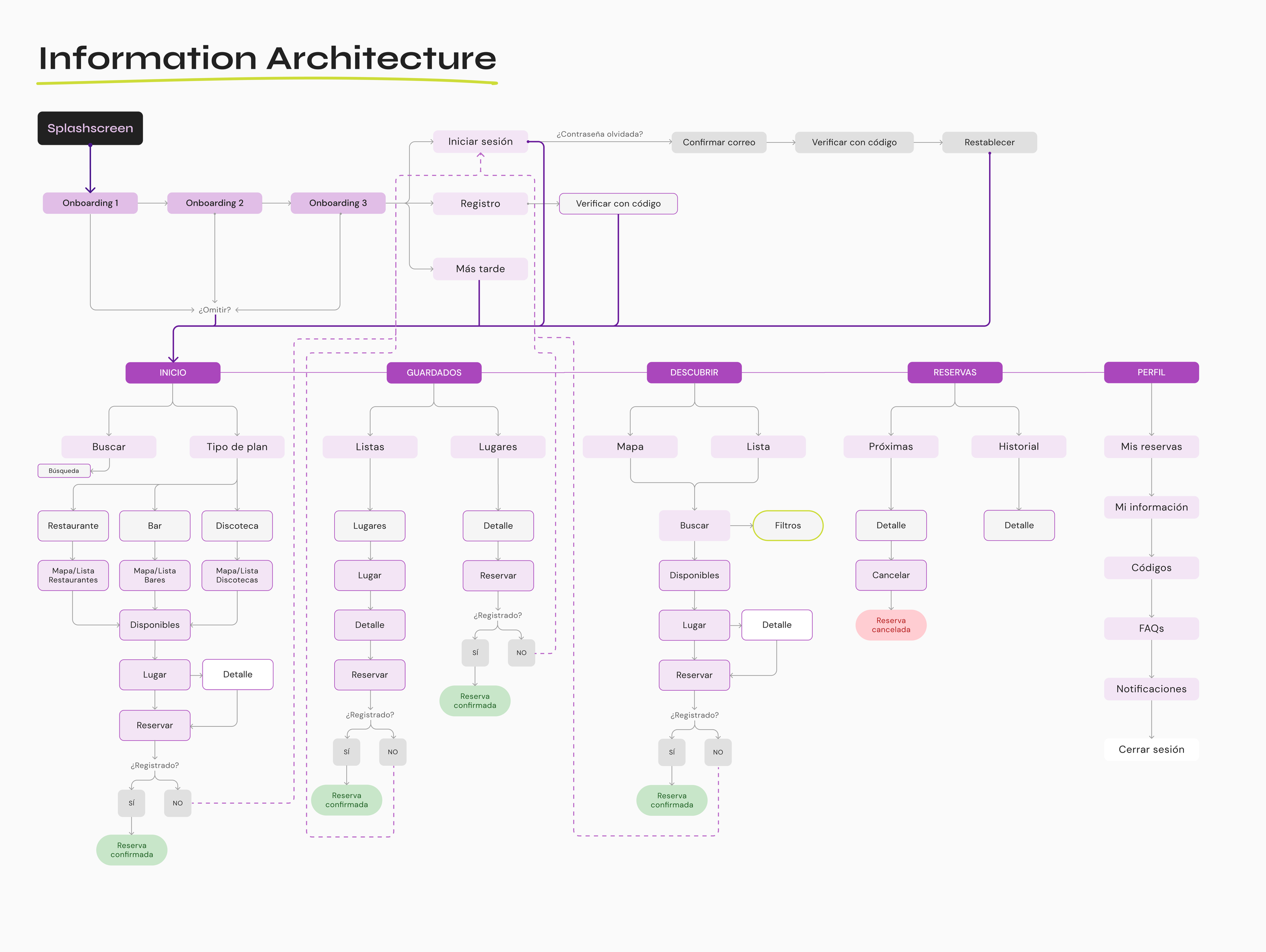Click the black Splashscreen node

click(x=90, y=128)
